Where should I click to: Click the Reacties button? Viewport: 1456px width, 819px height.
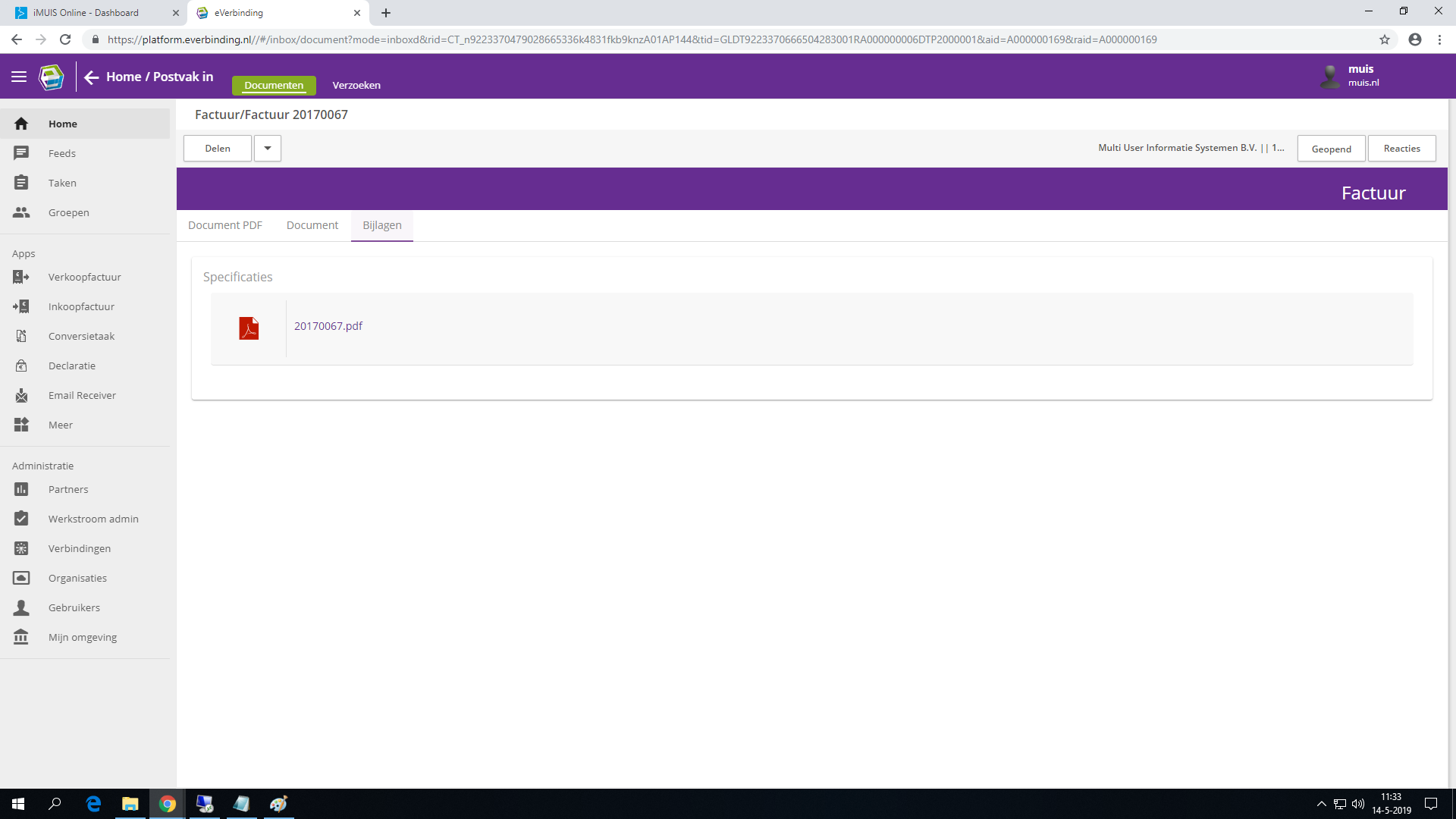click(1401, 149)
